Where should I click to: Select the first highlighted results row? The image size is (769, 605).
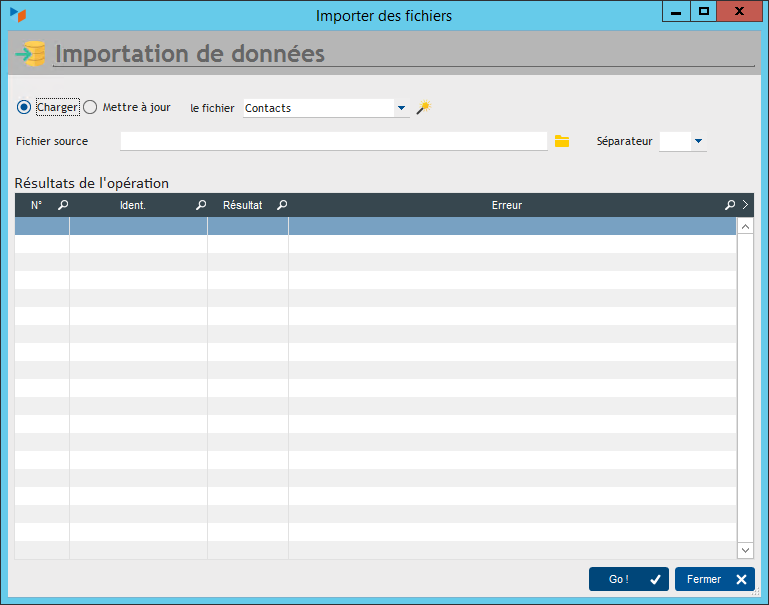[375, 226]
